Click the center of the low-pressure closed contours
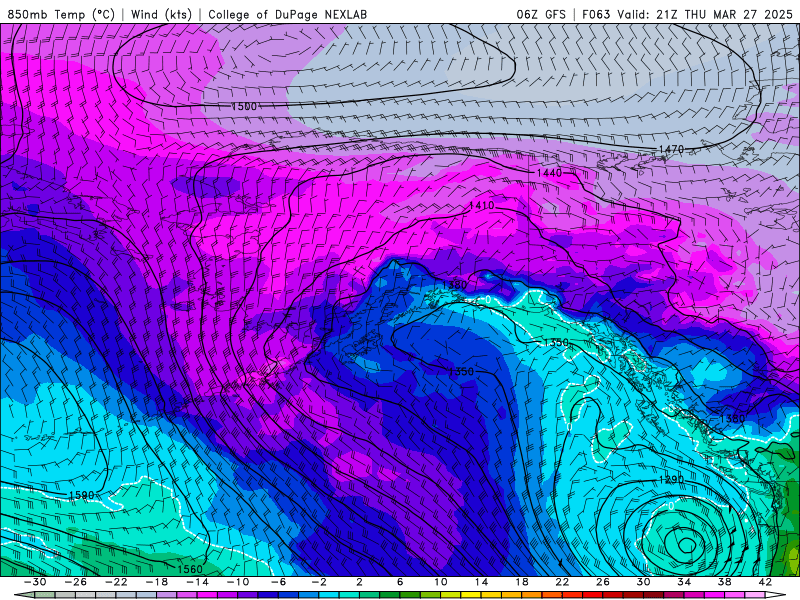 687,546
